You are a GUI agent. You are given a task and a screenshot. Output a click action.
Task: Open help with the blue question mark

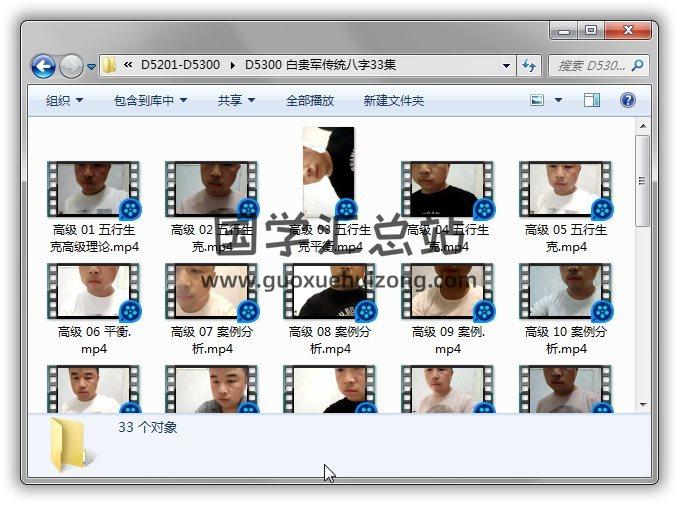click(627, 100)
